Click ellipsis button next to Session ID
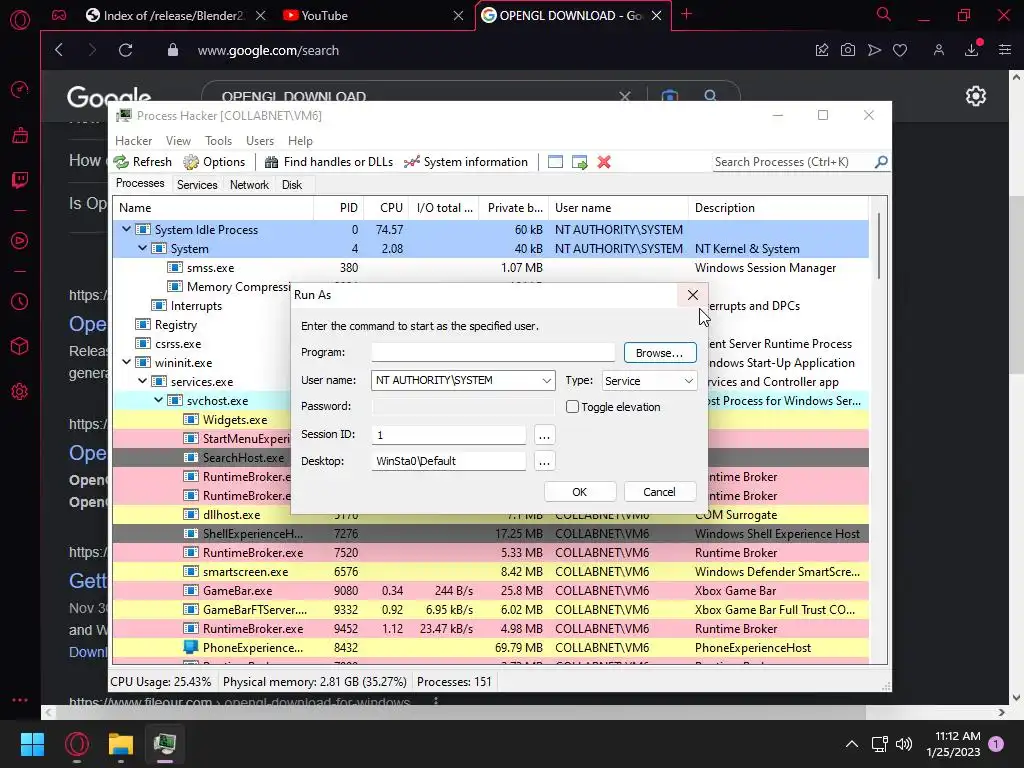 coord(544,435)
